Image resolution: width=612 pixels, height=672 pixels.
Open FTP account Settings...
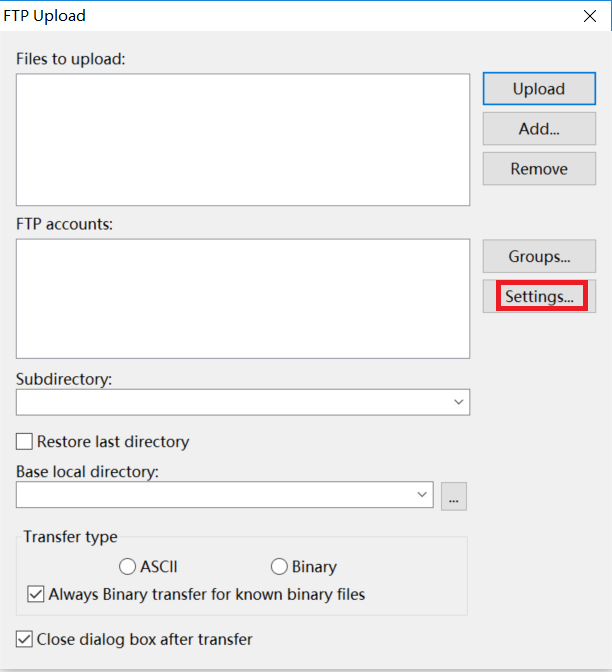click(539, 297)
